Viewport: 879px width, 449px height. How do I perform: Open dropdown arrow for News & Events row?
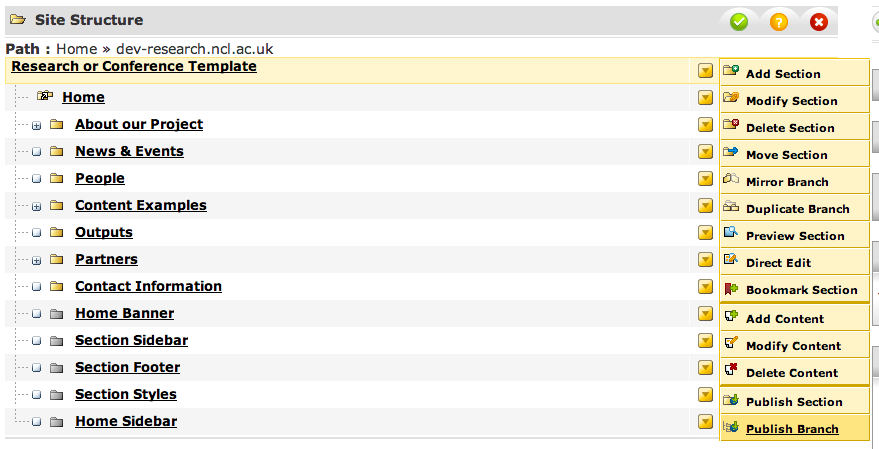coord(705,152)
